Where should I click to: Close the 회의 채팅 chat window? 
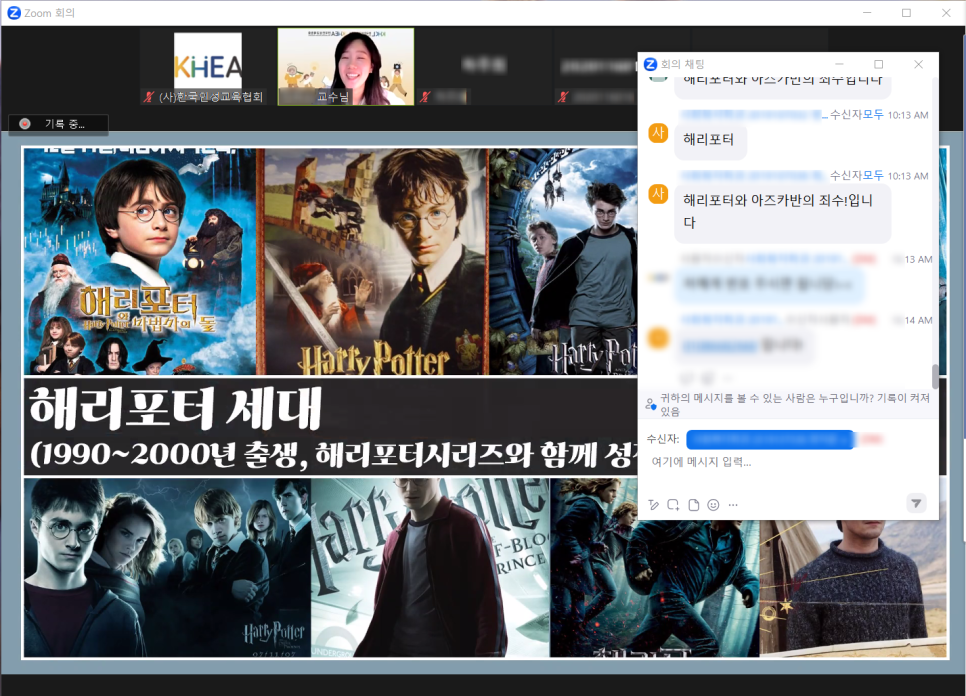(x=918, y=64)
